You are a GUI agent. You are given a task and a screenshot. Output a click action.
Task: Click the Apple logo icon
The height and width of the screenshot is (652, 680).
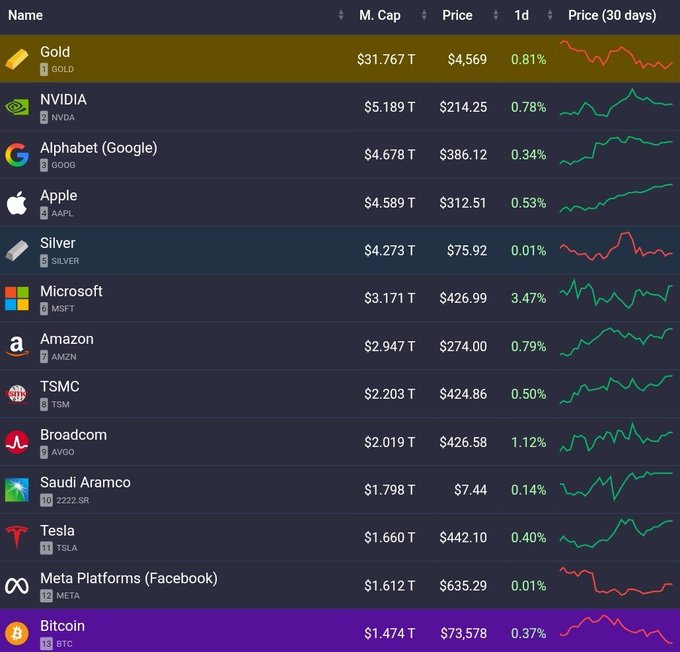[x=17, y=203]
